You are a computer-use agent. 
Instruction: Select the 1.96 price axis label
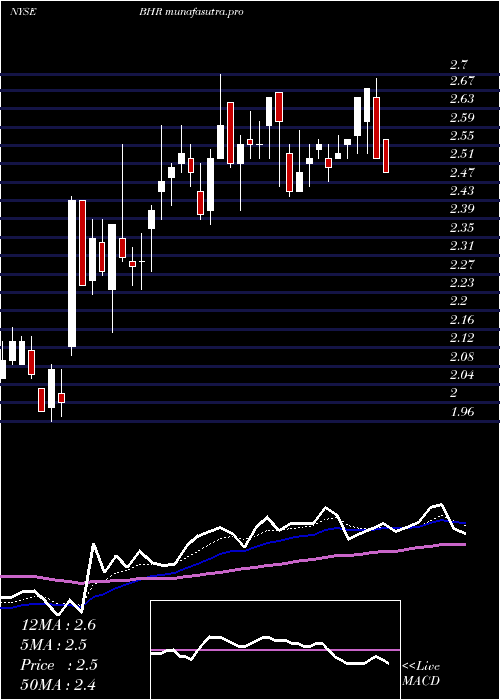point(462,412)
